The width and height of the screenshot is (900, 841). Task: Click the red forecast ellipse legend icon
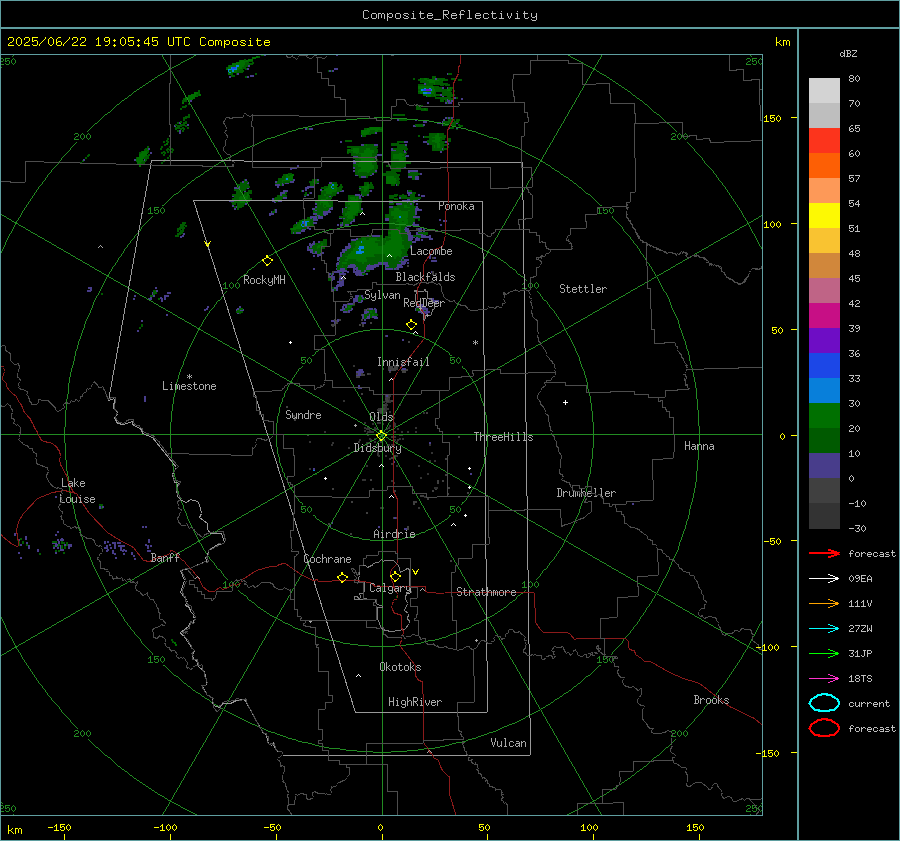[824, 728]
